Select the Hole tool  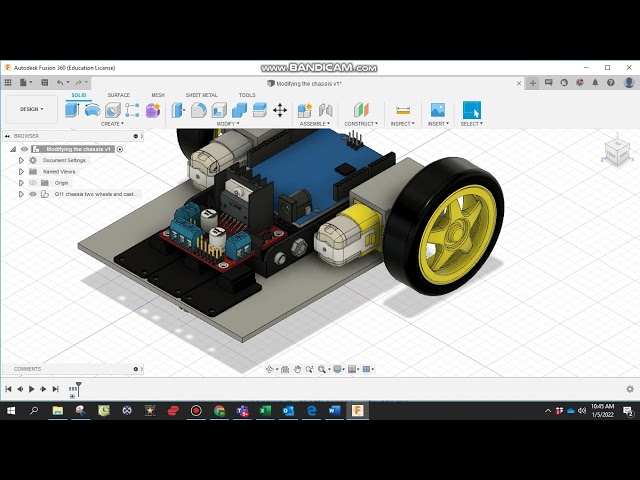tap(113, 110)
